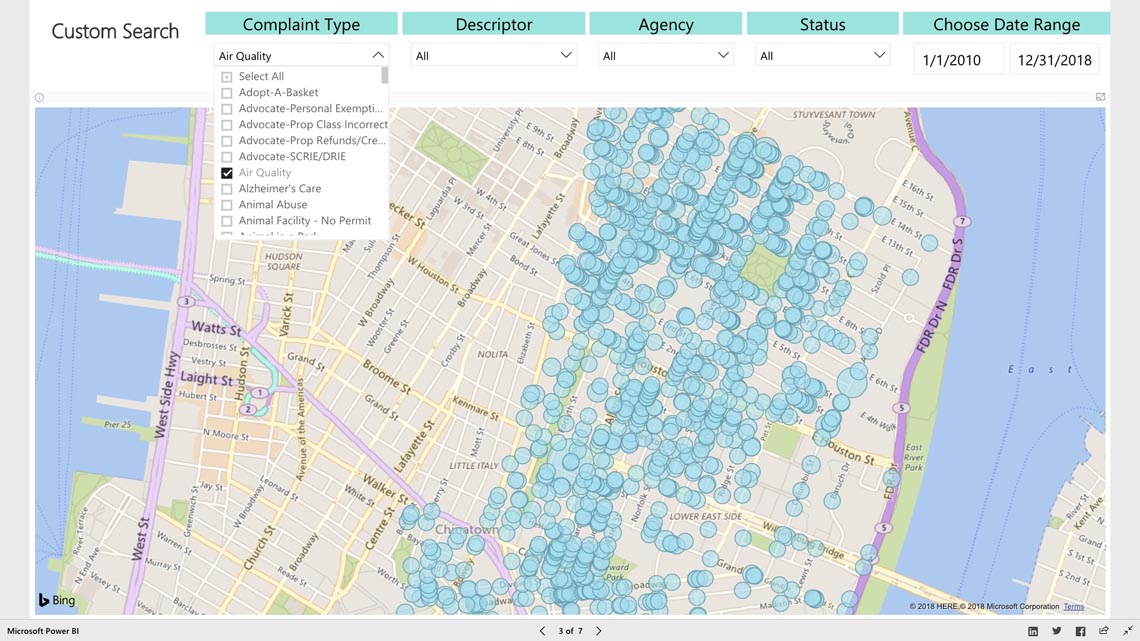Open the map Terms link

click(1073, 607)
